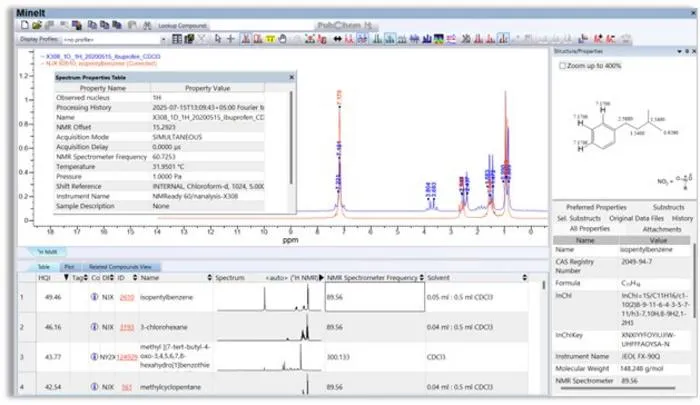Open the Preferred Properties tab
The image size is (700, 405).
(596, 207)
